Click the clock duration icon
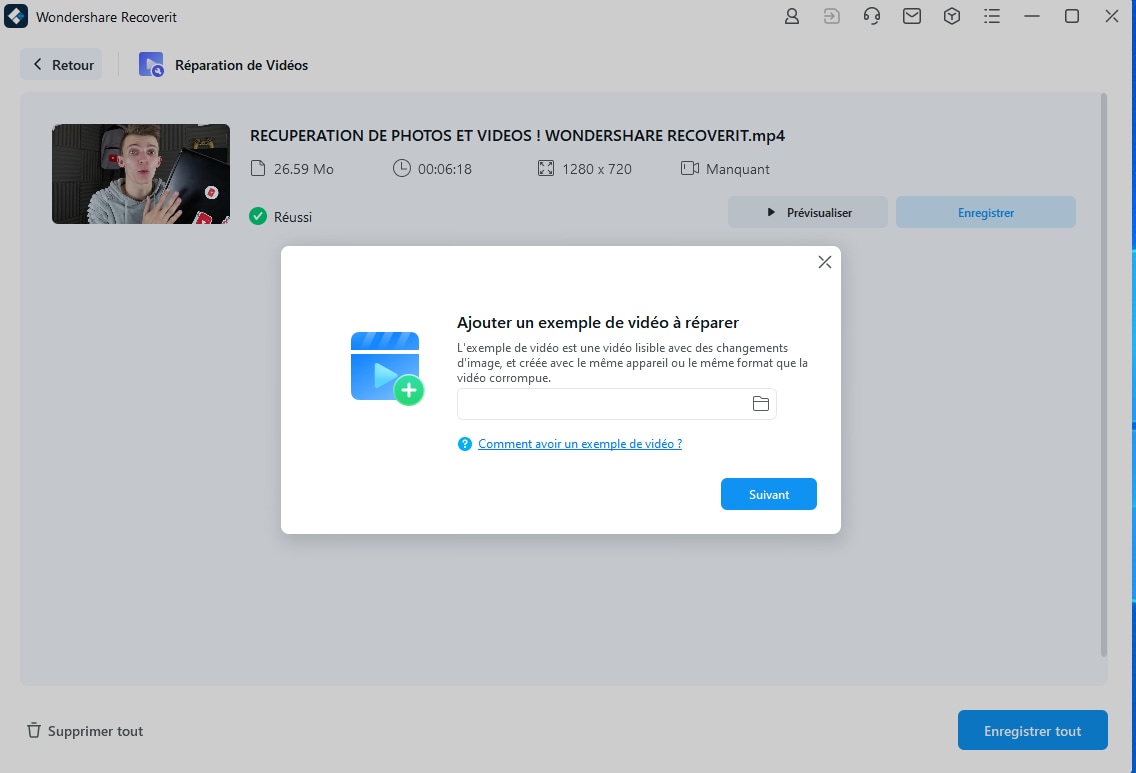Viewport: 1136px width, 773px height. click(x=401, y=168)
